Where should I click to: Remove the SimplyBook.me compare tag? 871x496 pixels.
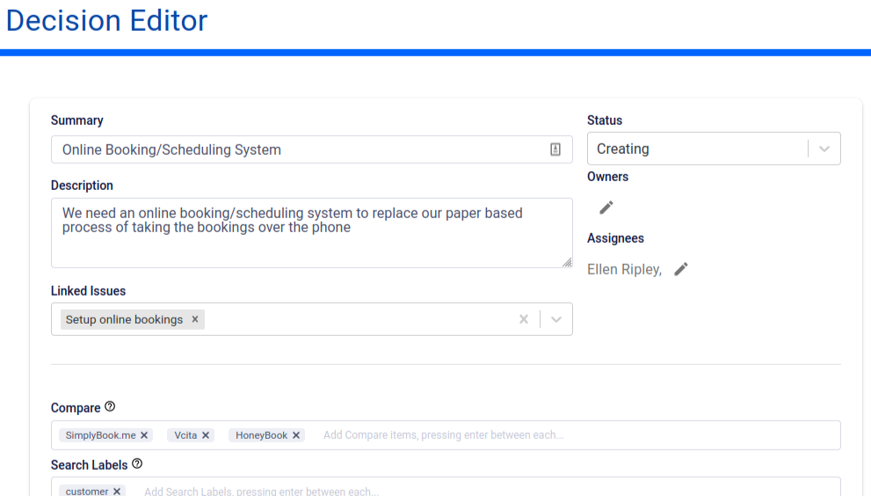pos(145,436)
